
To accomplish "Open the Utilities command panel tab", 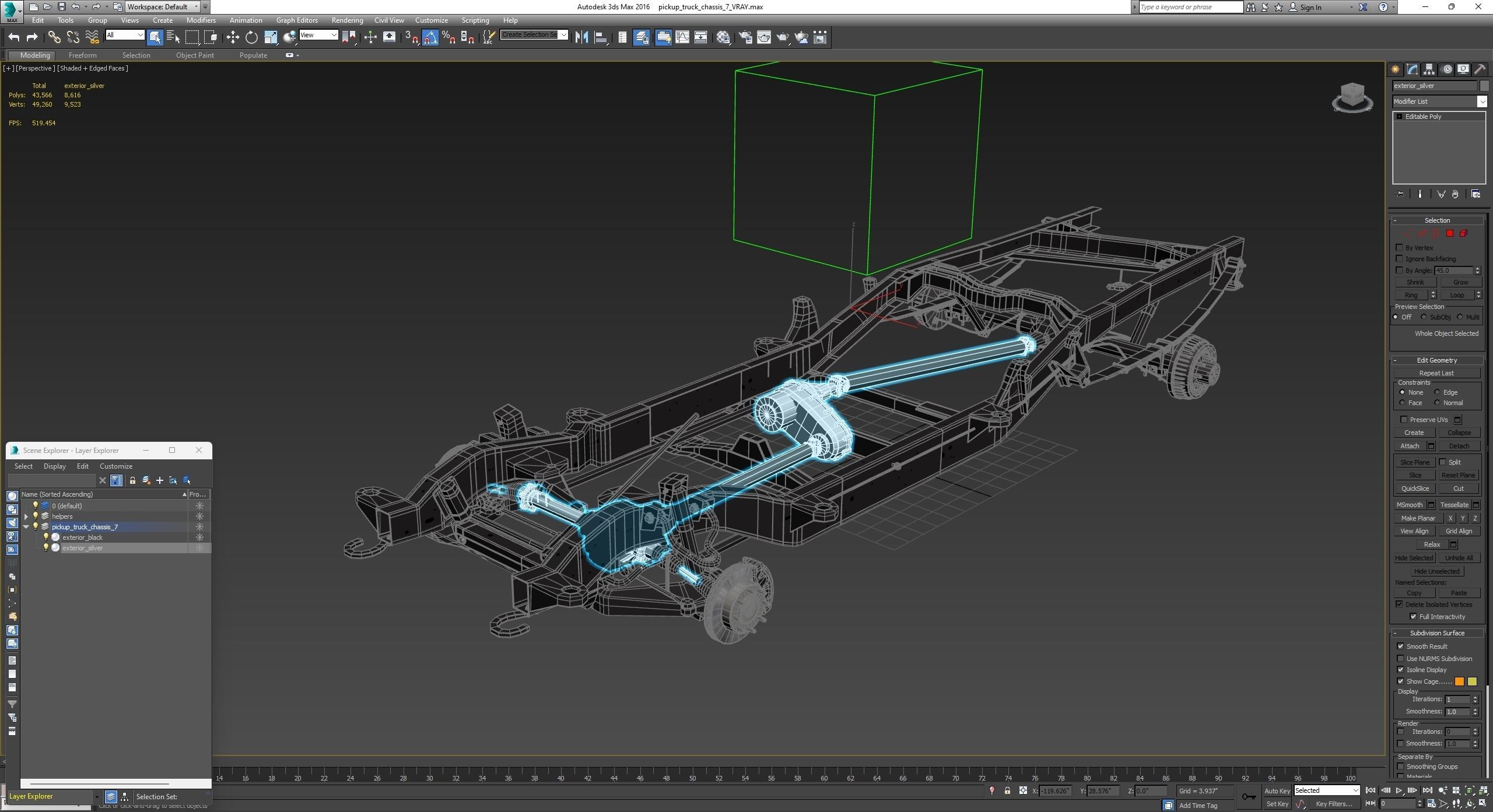I will tap(1480, 69).
